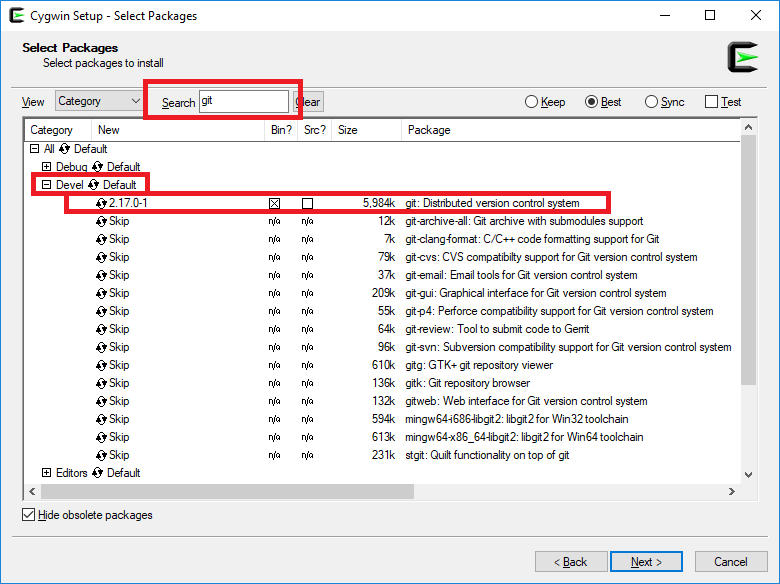Click the cycle icon next to All Default

tap(65, 149)
